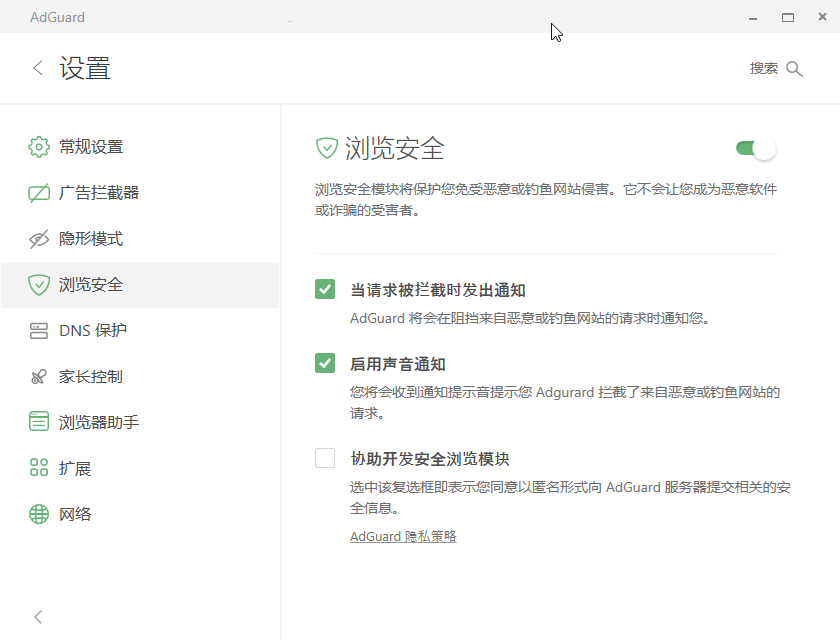Image resolution: width=840 pixels, height=640 pixels.
Task: Open the AdGuard 隐私策略 link
Action: click(x=403, y=536)
